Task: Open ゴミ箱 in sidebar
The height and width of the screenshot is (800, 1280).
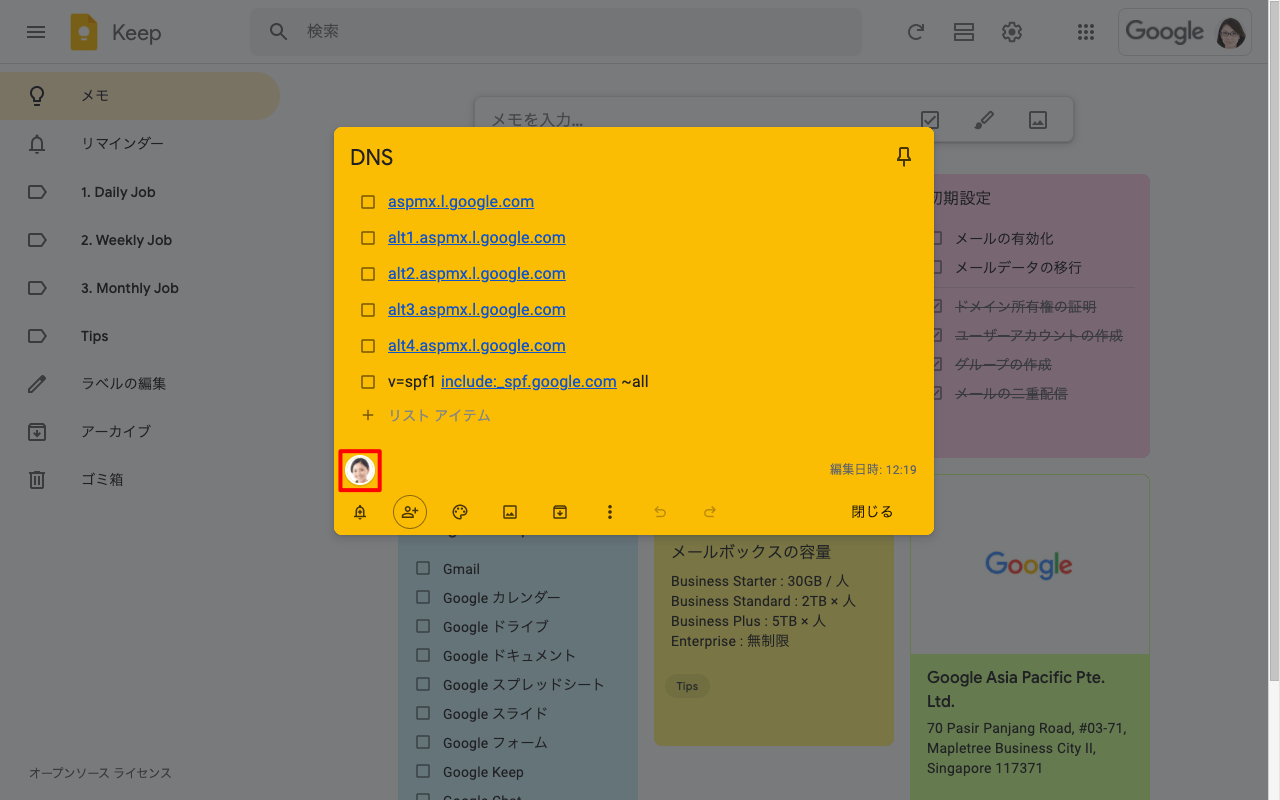Action: click(140, 480)
